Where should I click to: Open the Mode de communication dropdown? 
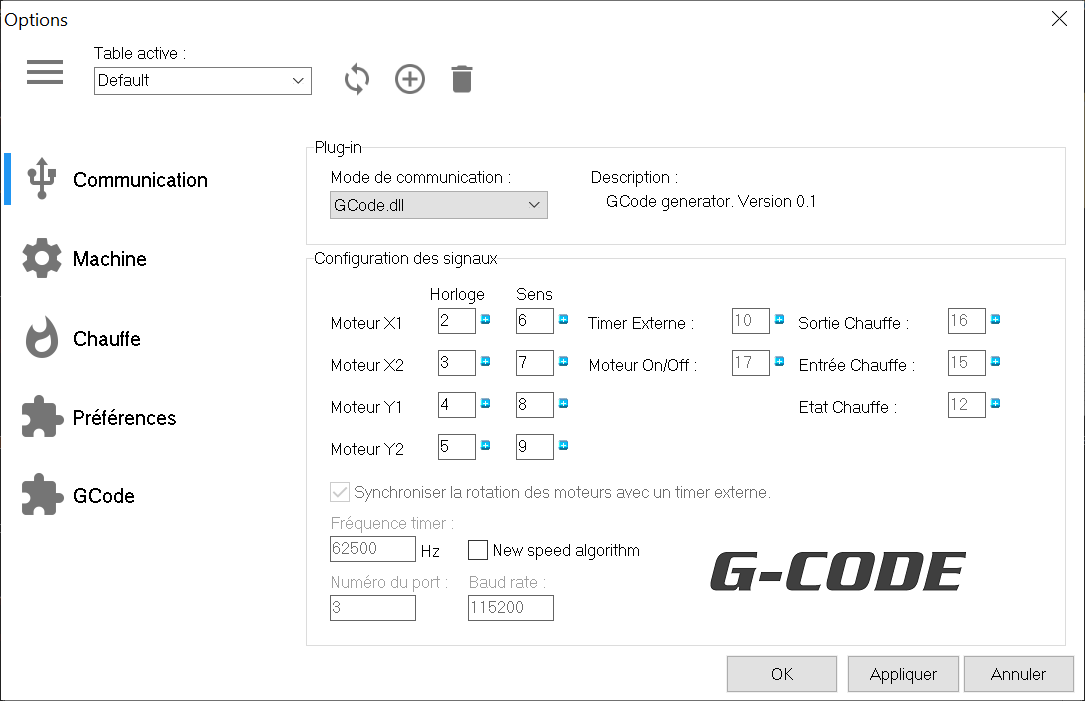coord(439,205)
